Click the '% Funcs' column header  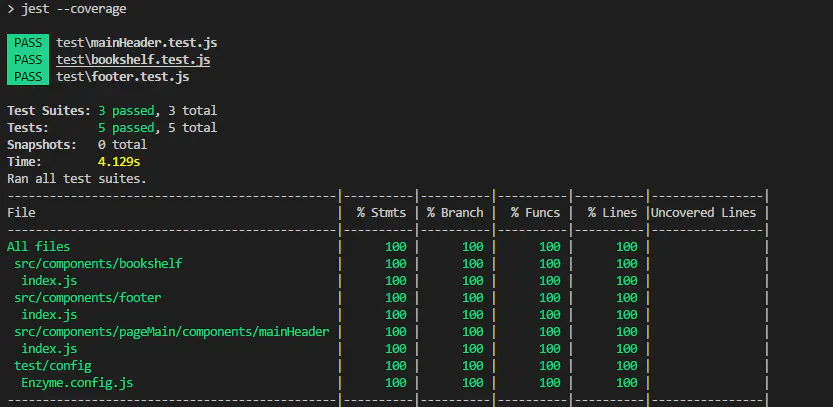point(536,213)
